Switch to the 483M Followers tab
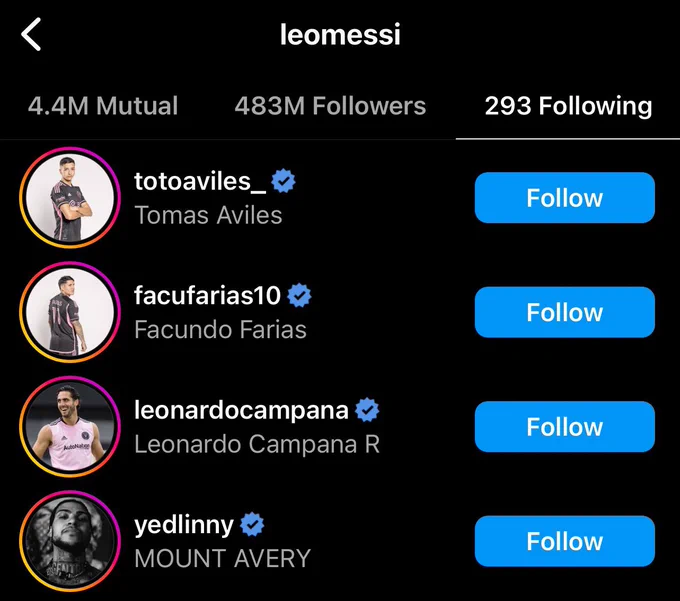Screen dimensions: 680x601 [330, 106]
